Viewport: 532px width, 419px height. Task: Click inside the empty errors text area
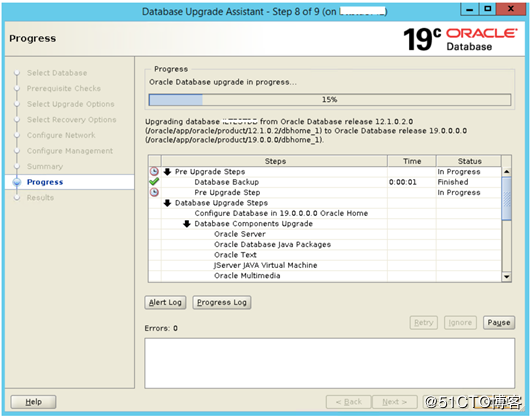329,363
